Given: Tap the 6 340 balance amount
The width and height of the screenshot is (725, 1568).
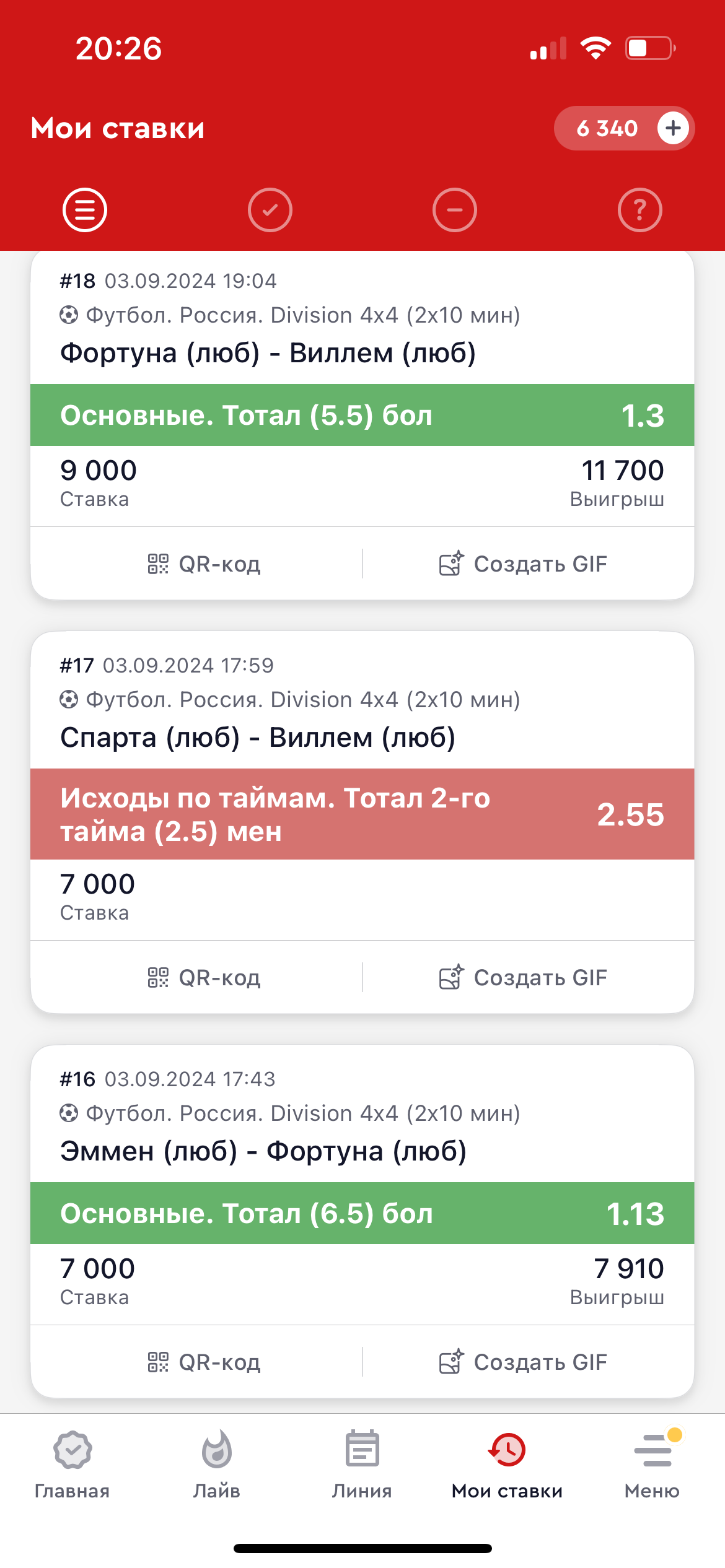Looking at the screenshot, I should [607, 128].
